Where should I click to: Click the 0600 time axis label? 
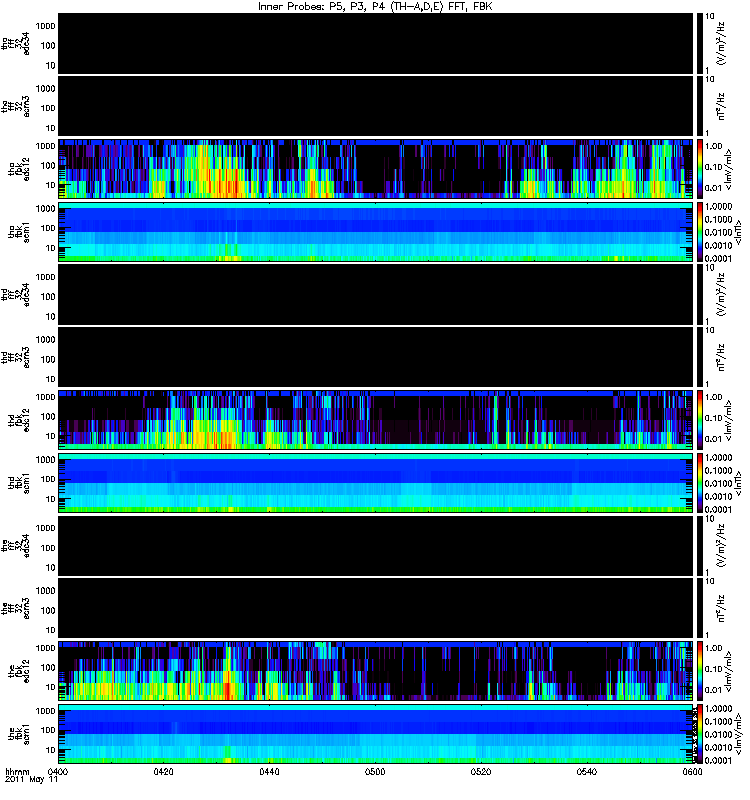tap(692, 771)
